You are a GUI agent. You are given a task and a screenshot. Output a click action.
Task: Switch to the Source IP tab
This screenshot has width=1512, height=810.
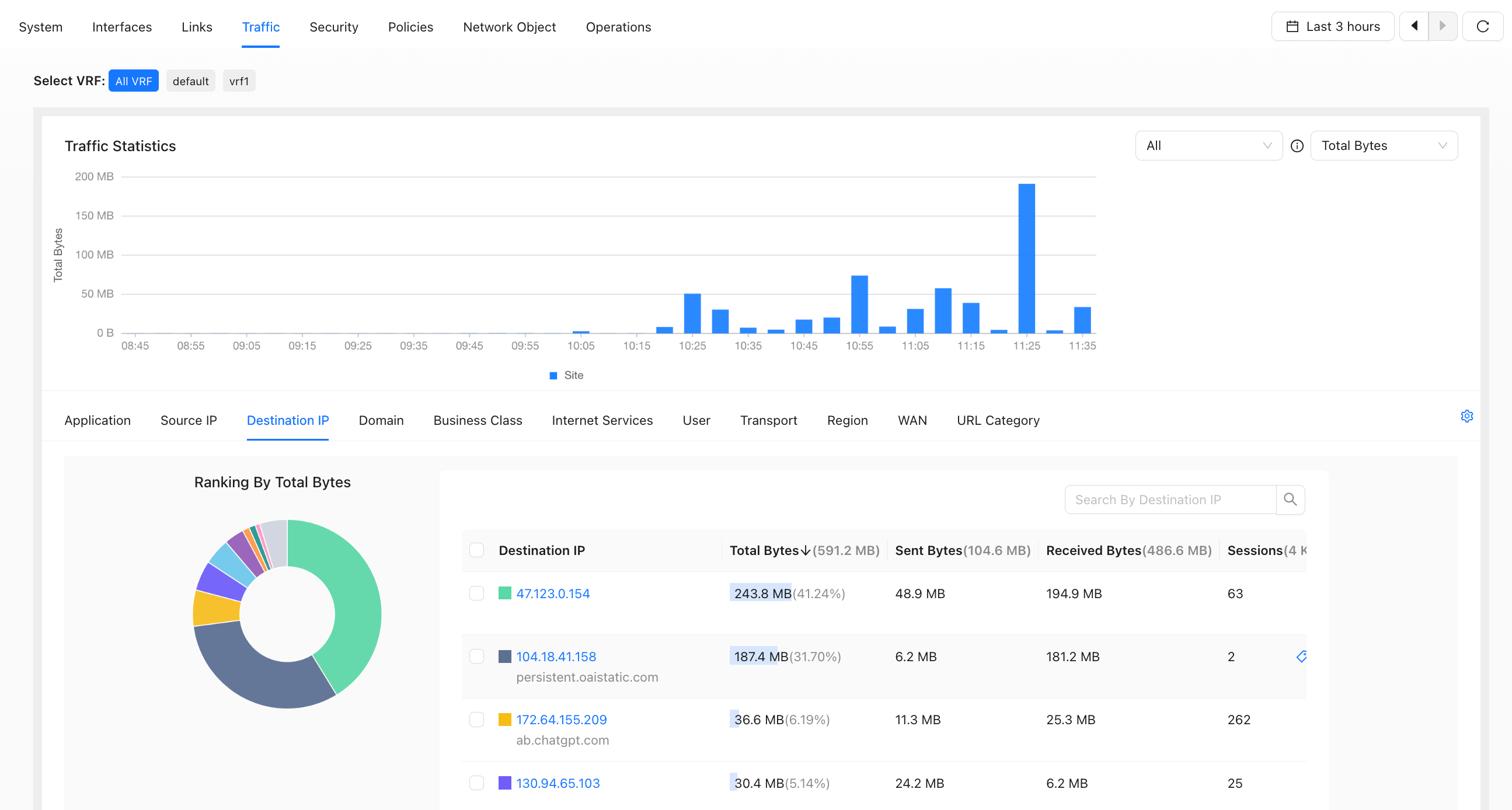click(189, 420)
